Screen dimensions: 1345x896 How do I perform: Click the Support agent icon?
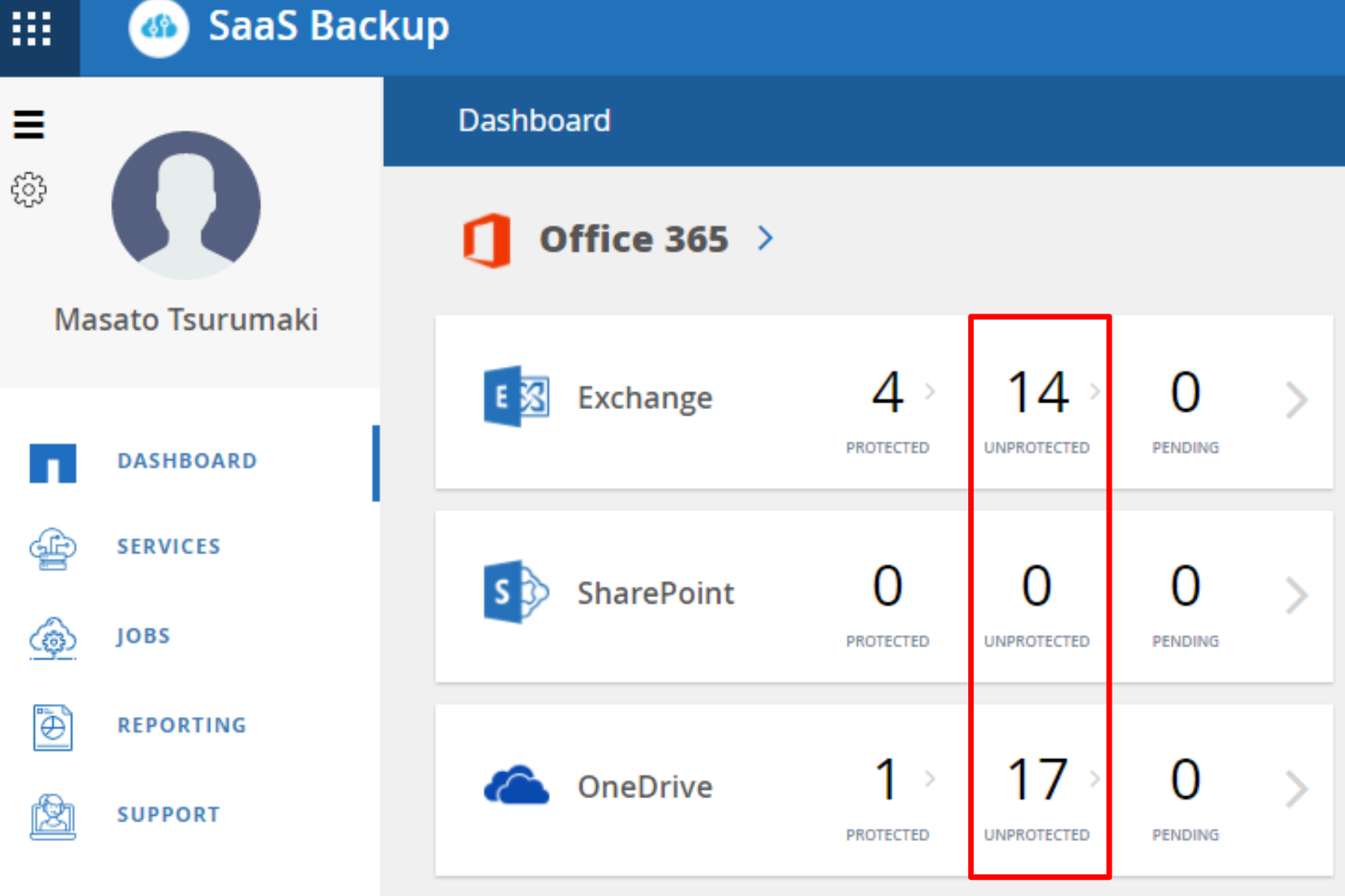click(x=53, y=817)
